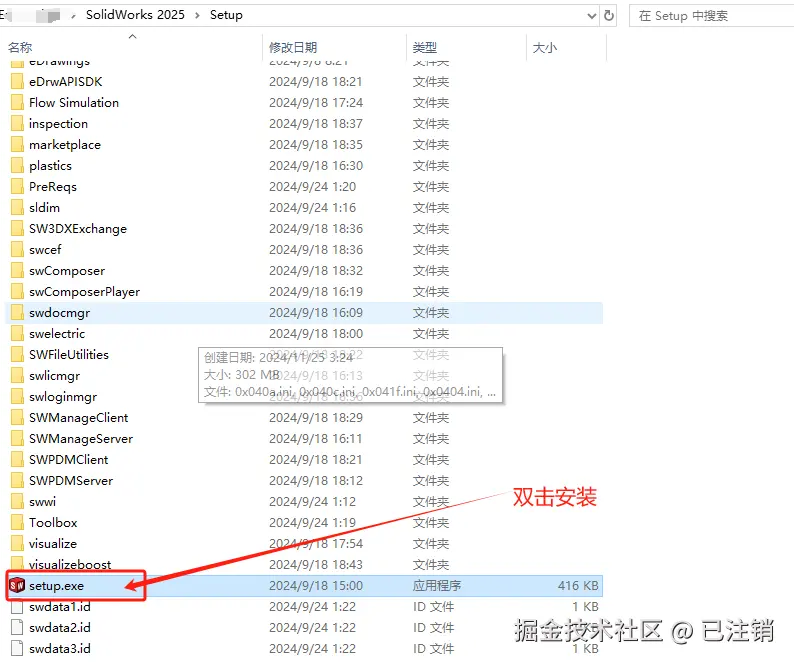Sort by the 修改日期 column header
Screen dimensions: 794x664
coord(293,48)
